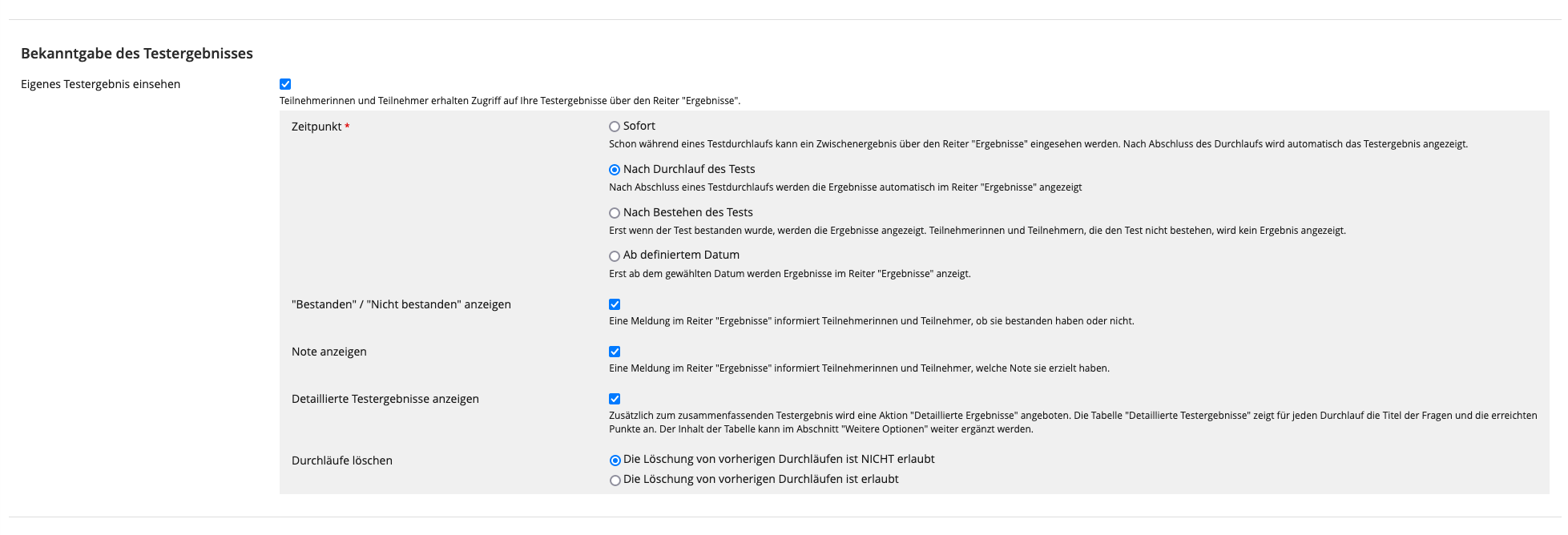Click the Note anzeigen field label

pos(329,352)
